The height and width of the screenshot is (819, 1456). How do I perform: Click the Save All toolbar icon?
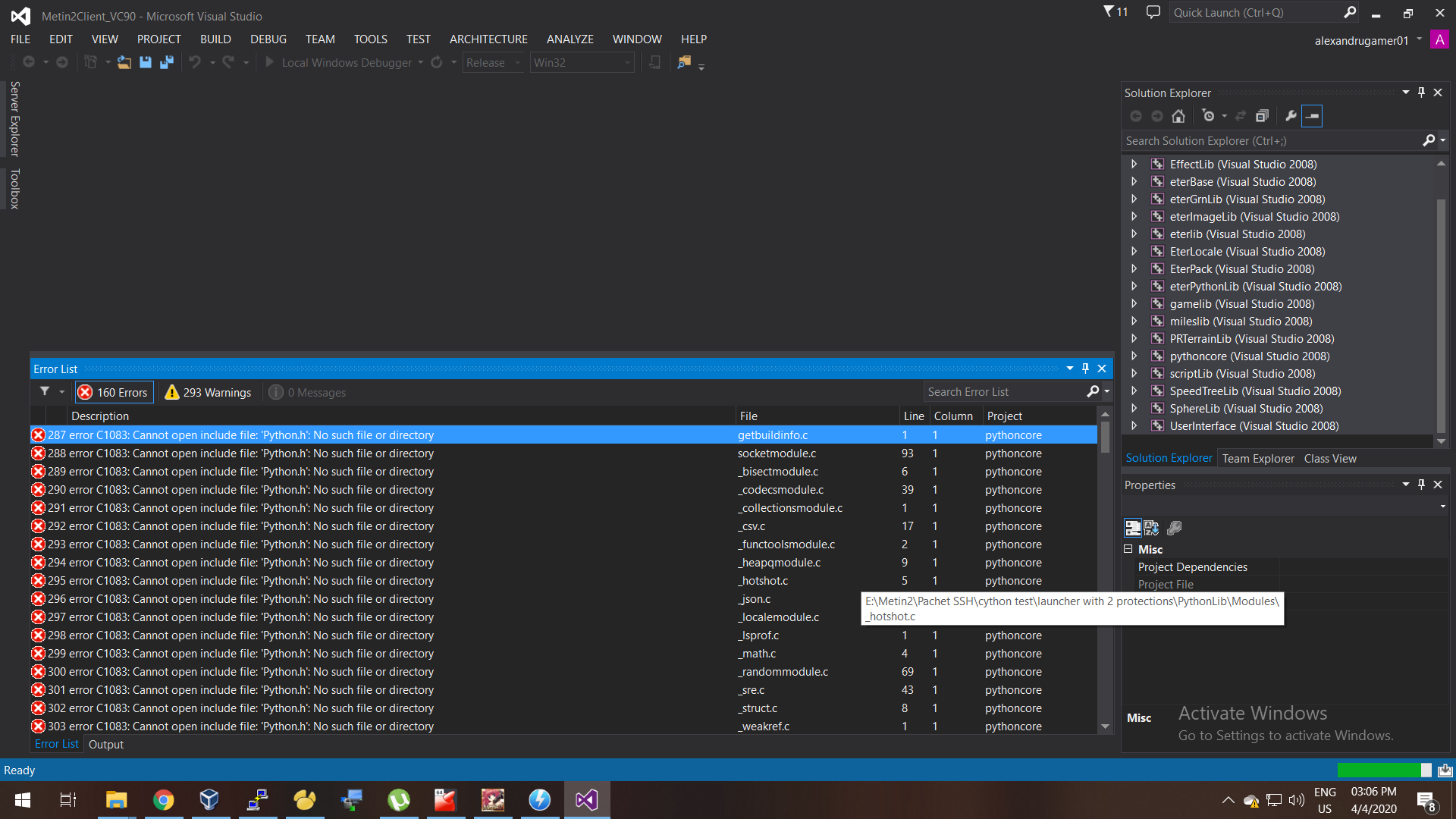(167, 62)
